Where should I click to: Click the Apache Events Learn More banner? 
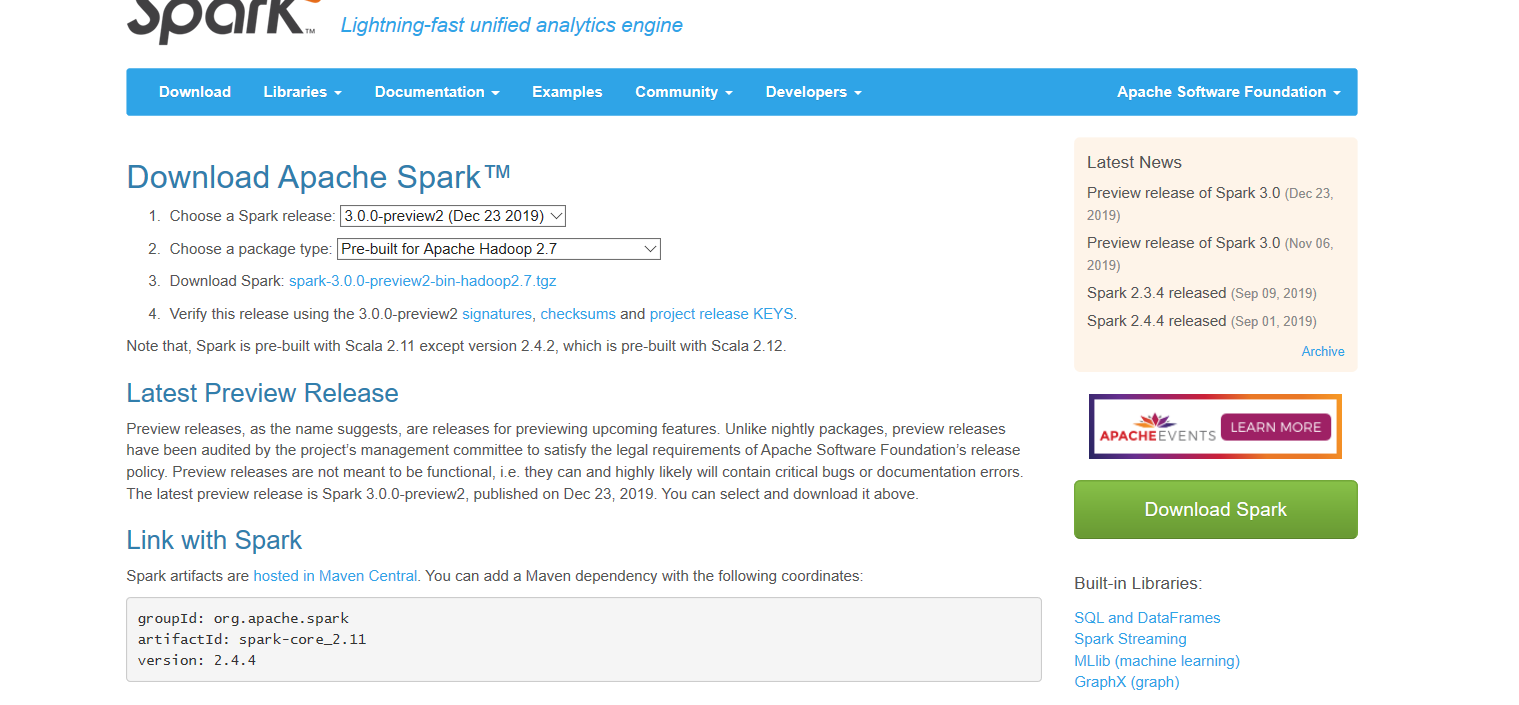point(1215,427)
